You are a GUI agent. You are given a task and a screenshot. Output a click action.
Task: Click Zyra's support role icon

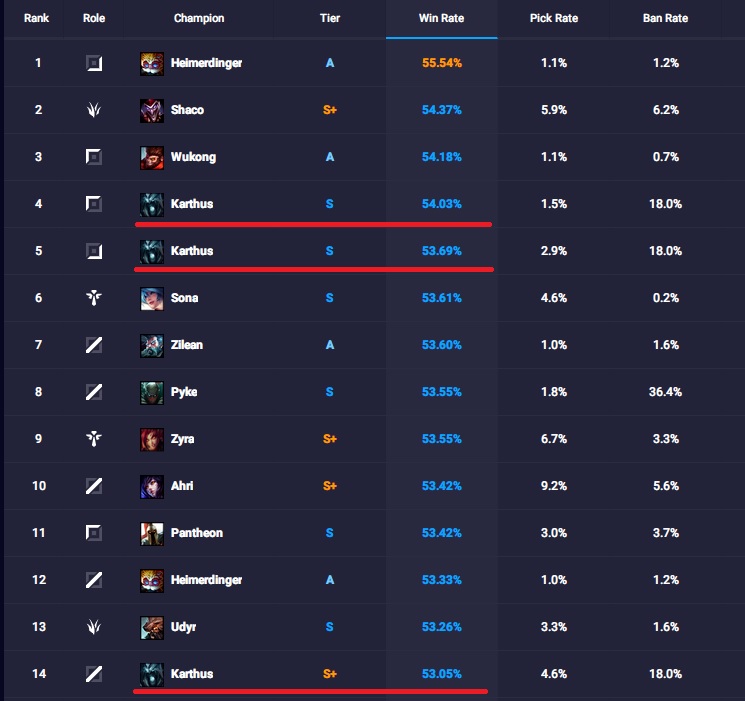(x=94, y=439)
